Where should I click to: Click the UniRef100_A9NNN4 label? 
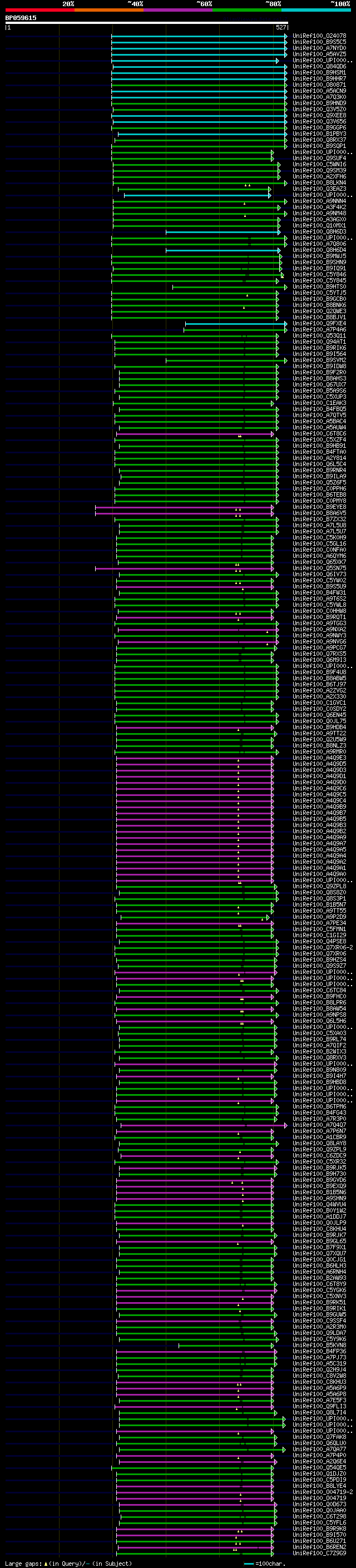pyautogui.click(x=319, y=201)
